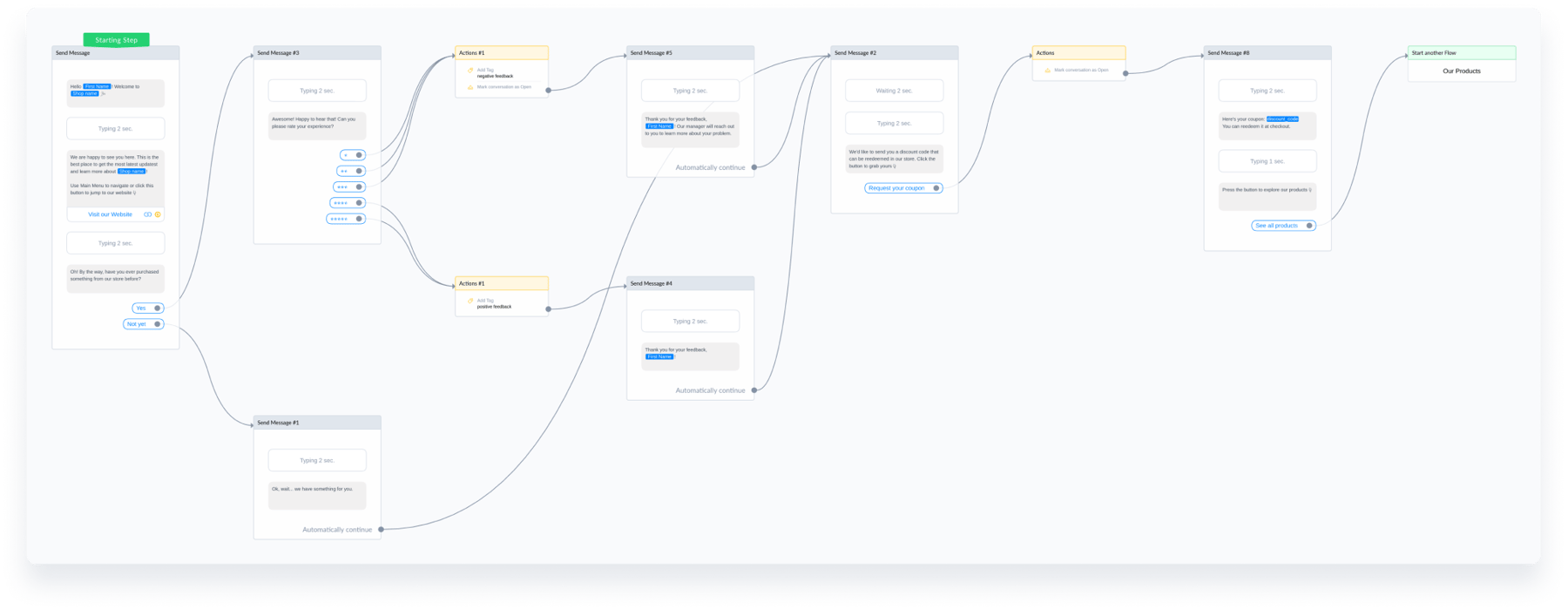
Task: Select the Actions node header
Action: pyautogui.click(x=1078, y=53)
